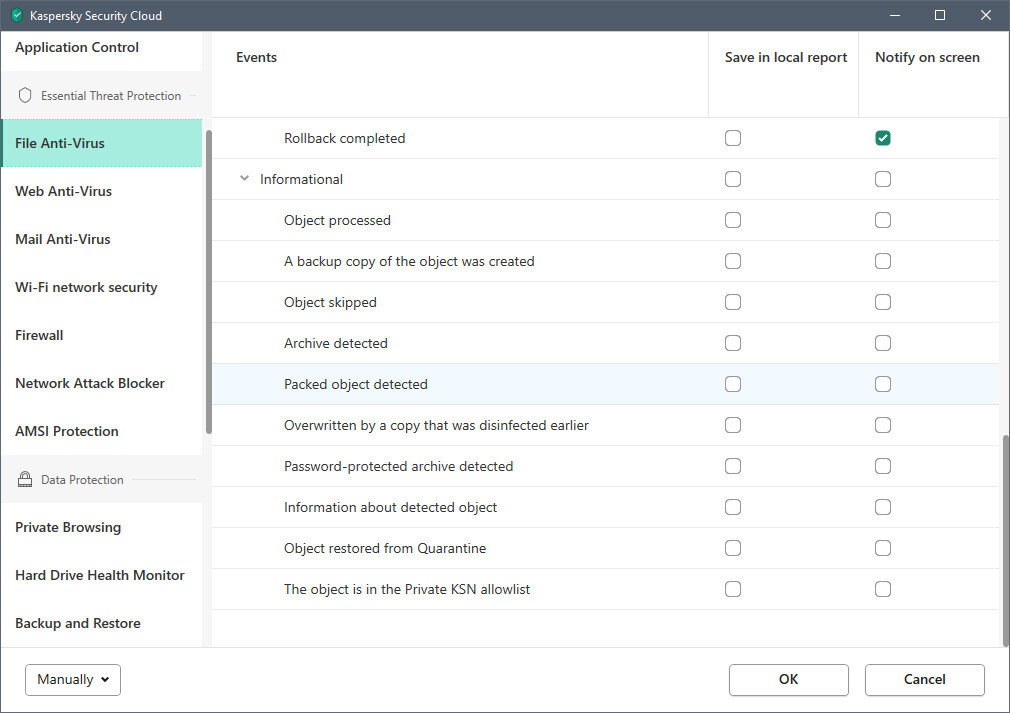This screenshot has height=713, width=1010.
Task: Open Network Attack Blocker settings
Action: point(101,383)
